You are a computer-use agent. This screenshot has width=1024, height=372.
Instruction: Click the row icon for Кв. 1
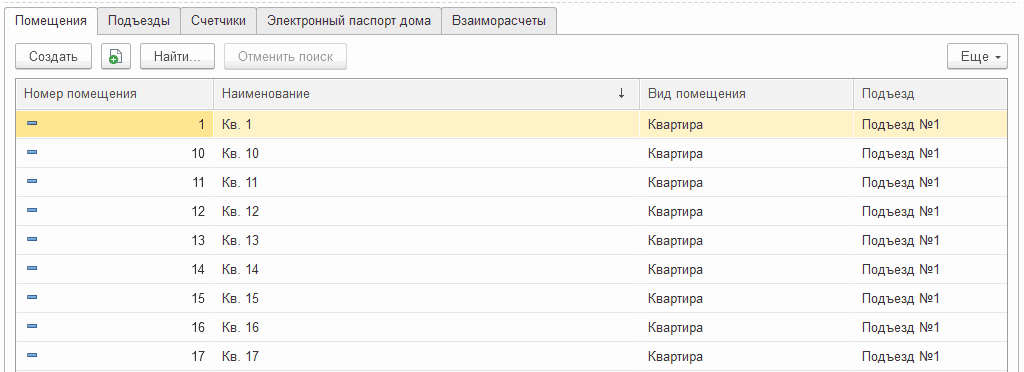(x=32, y=123)
